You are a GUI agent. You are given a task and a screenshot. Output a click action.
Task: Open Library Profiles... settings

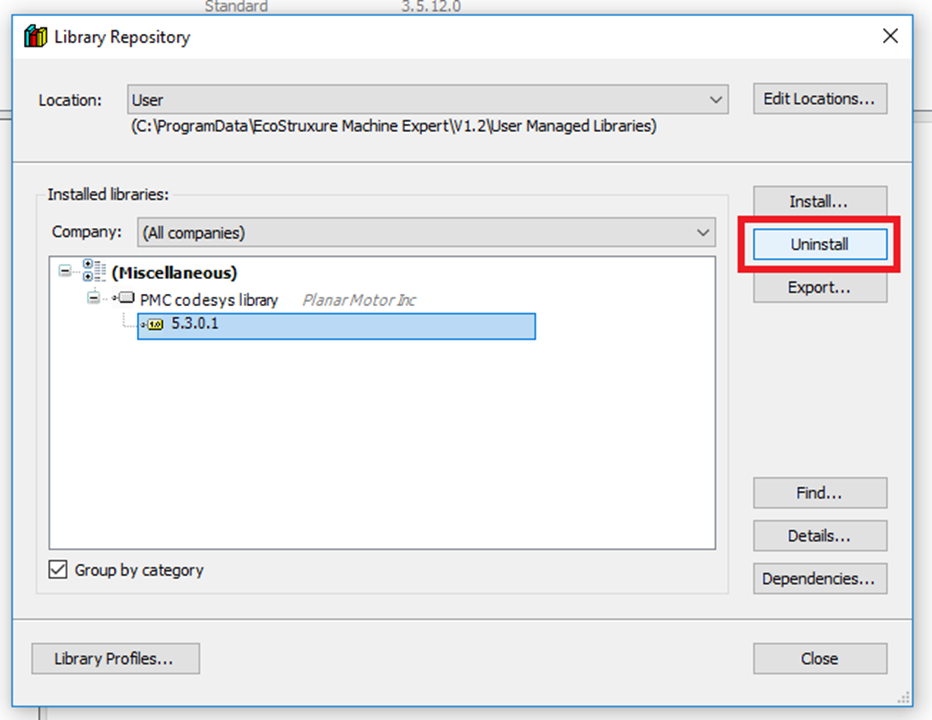[115, 659]
